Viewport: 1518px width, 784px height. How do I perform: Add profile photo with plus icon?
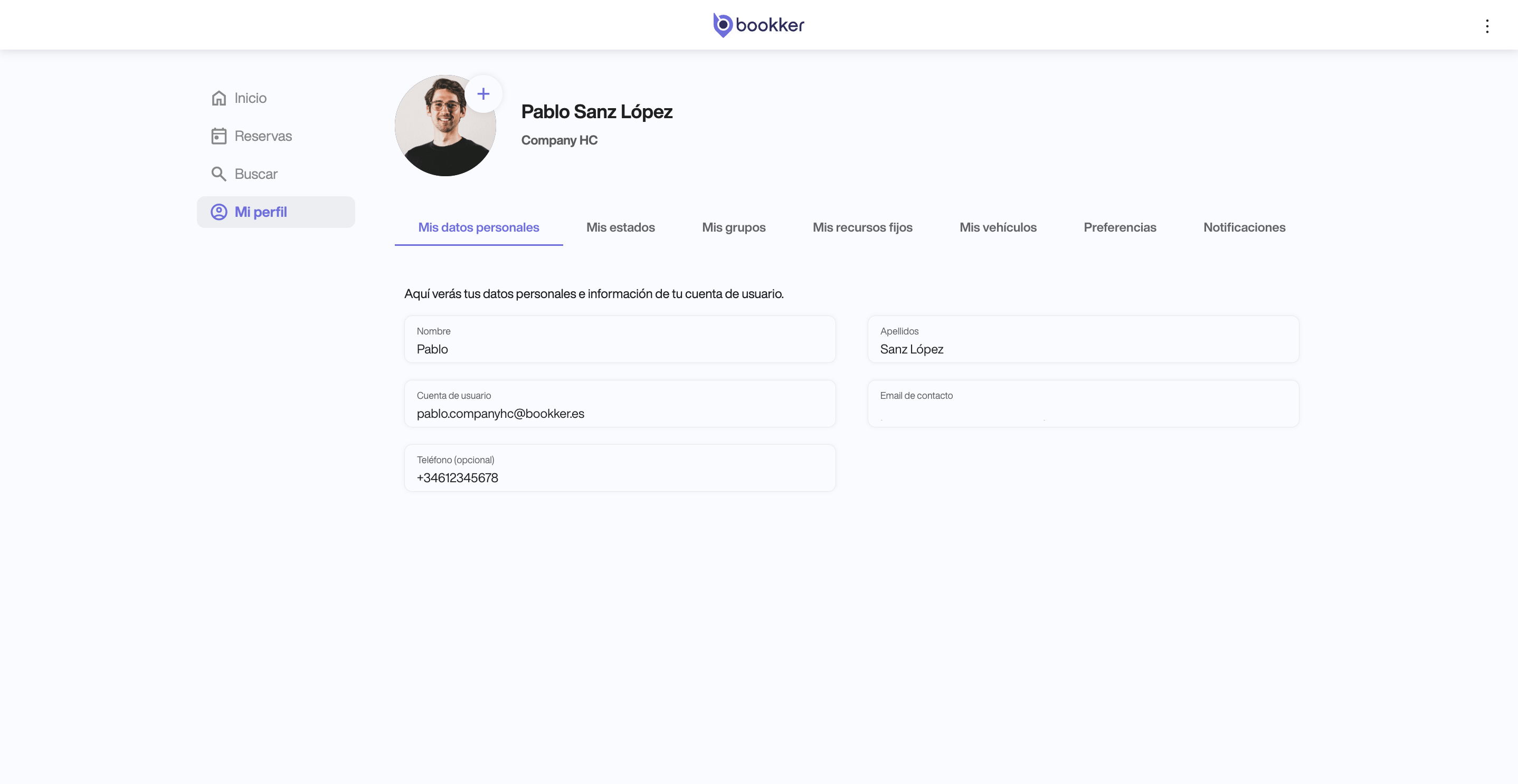pos(483,94)
